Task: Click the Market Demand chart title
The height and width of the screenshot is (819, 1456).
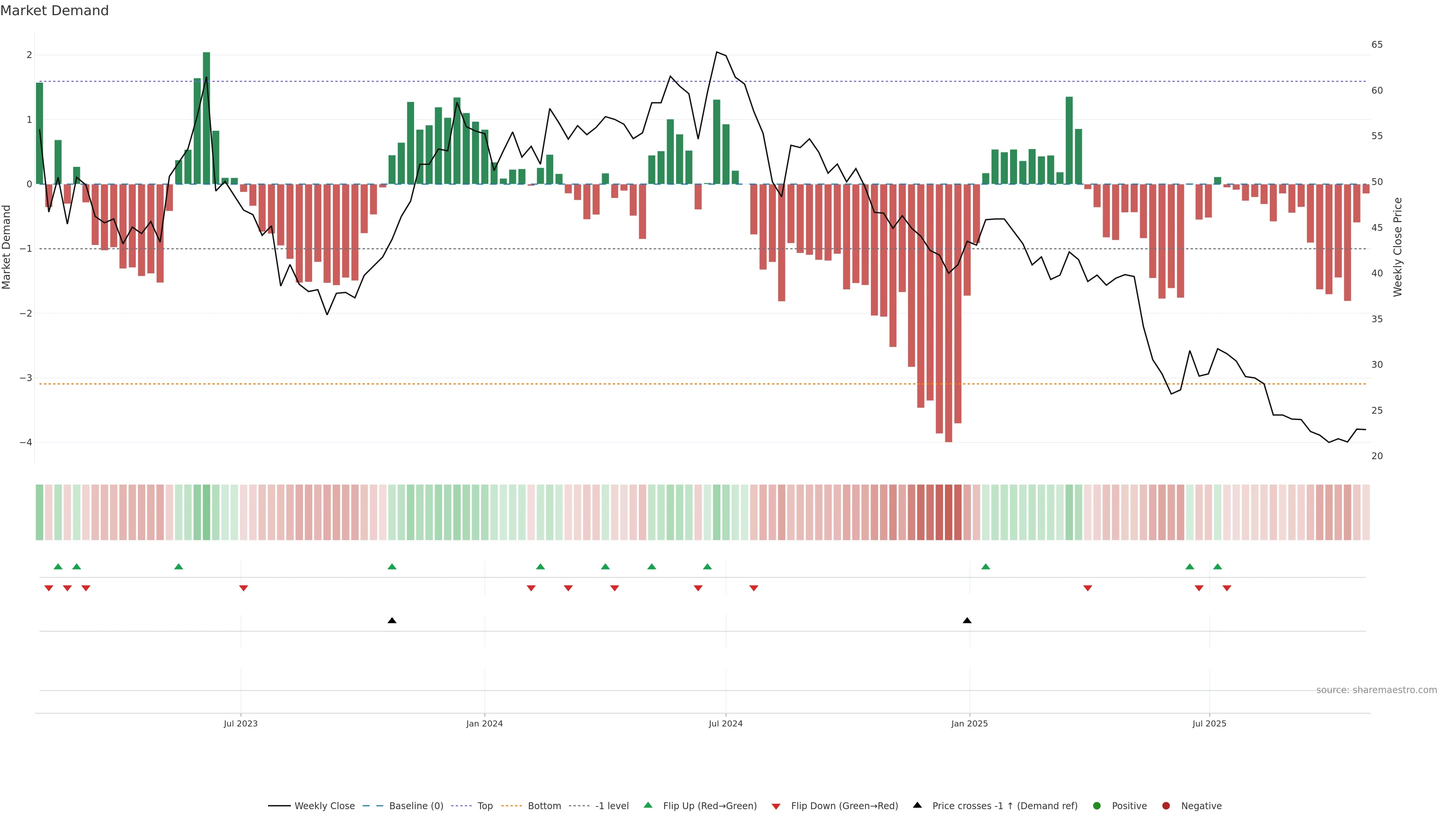Action: [x=54, y=11]
